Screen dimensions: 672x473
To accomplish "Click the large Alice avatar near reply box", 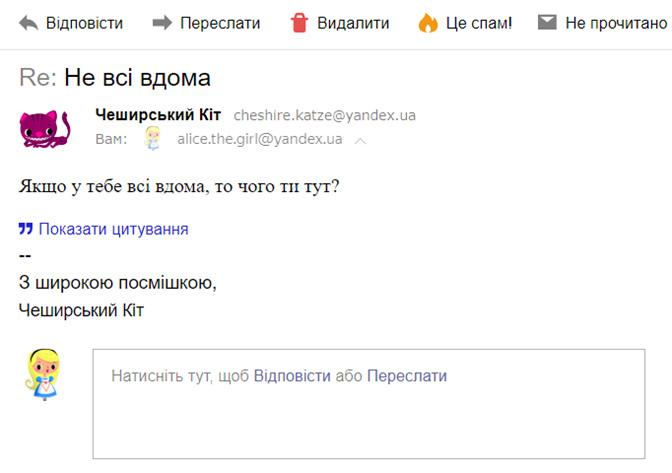I will 43,374.
